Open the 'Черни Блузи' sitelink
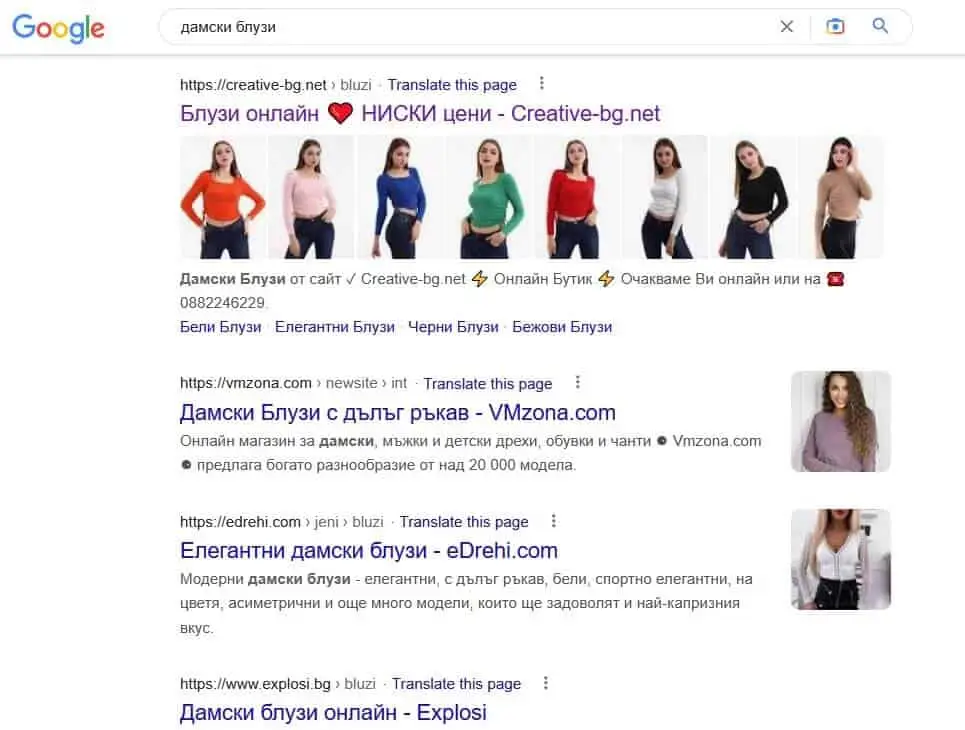Screen dimensions: 965x730 tap(453, 327)
